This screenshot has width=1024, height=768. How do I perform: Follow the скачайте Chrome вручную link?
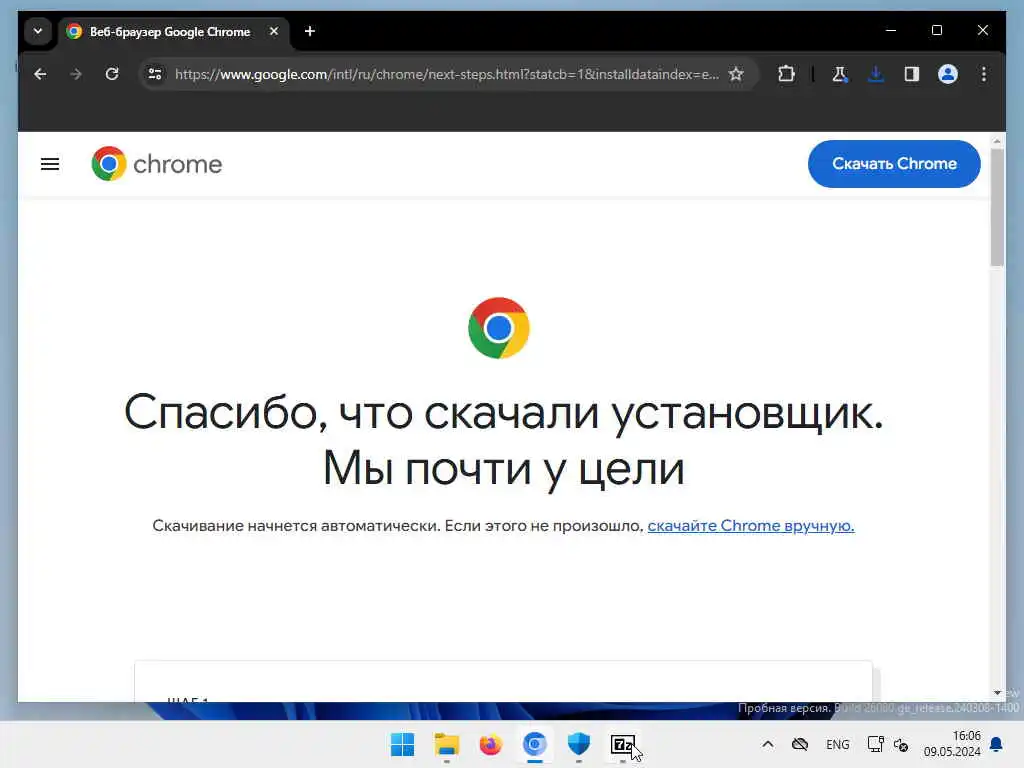click(750, 526)
